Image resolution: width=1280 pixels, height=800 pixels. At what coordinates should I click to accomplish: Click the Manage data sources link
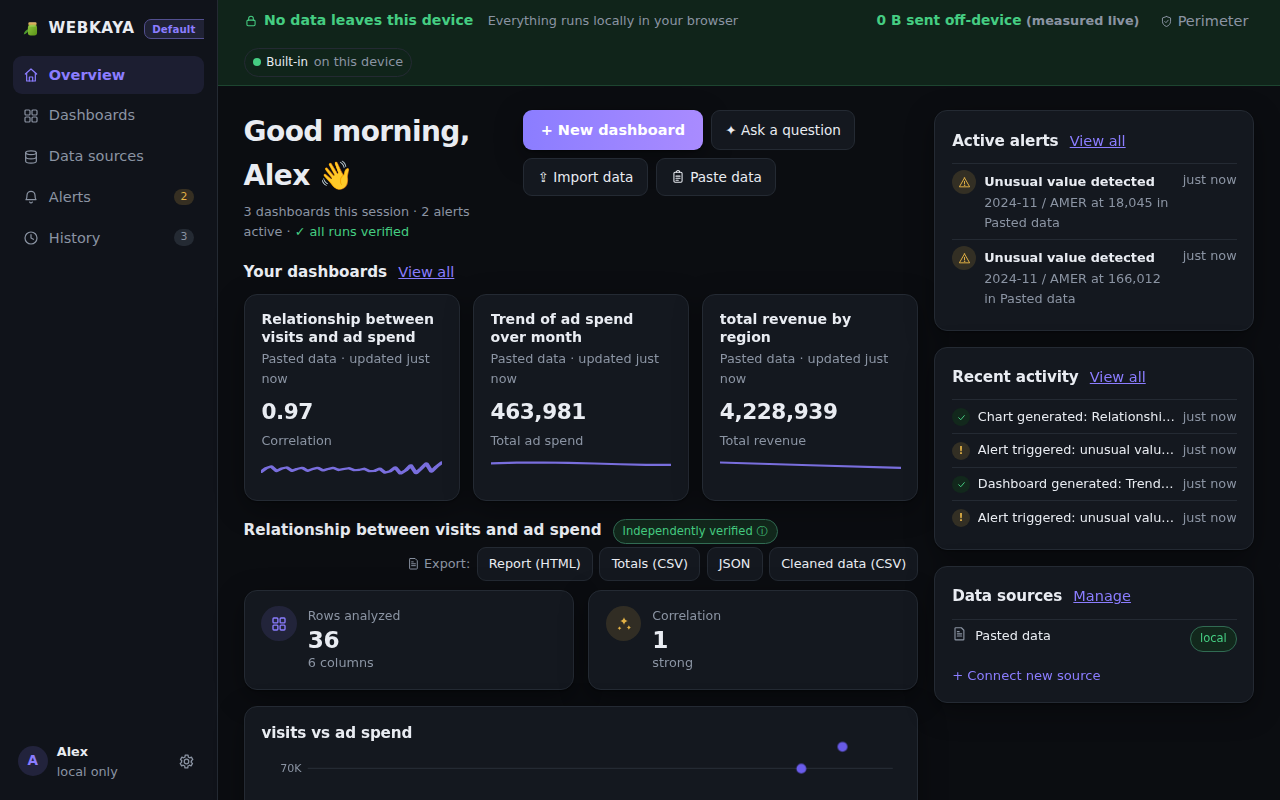pos(1102,596)
